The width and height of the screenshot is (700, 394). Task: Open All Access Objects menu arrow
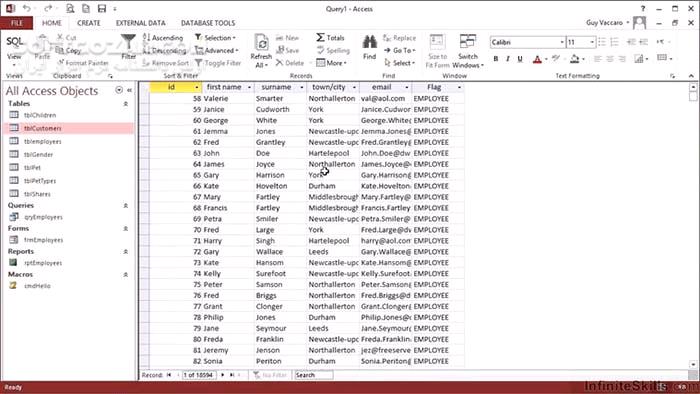[119, 90]
